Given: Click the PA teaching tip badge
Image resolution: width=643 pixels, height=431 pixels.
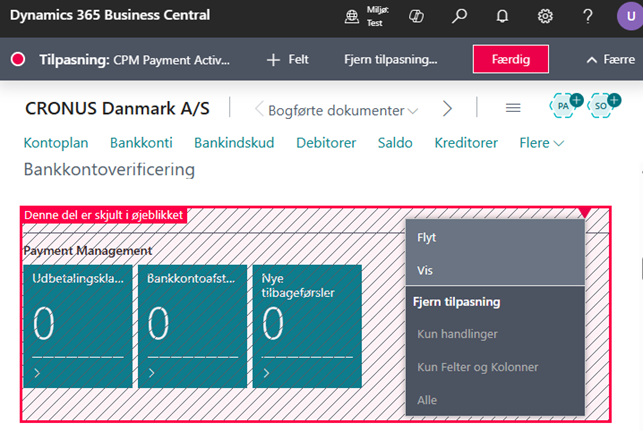Looking at the screenshot, I should click(x=565, y=105).
